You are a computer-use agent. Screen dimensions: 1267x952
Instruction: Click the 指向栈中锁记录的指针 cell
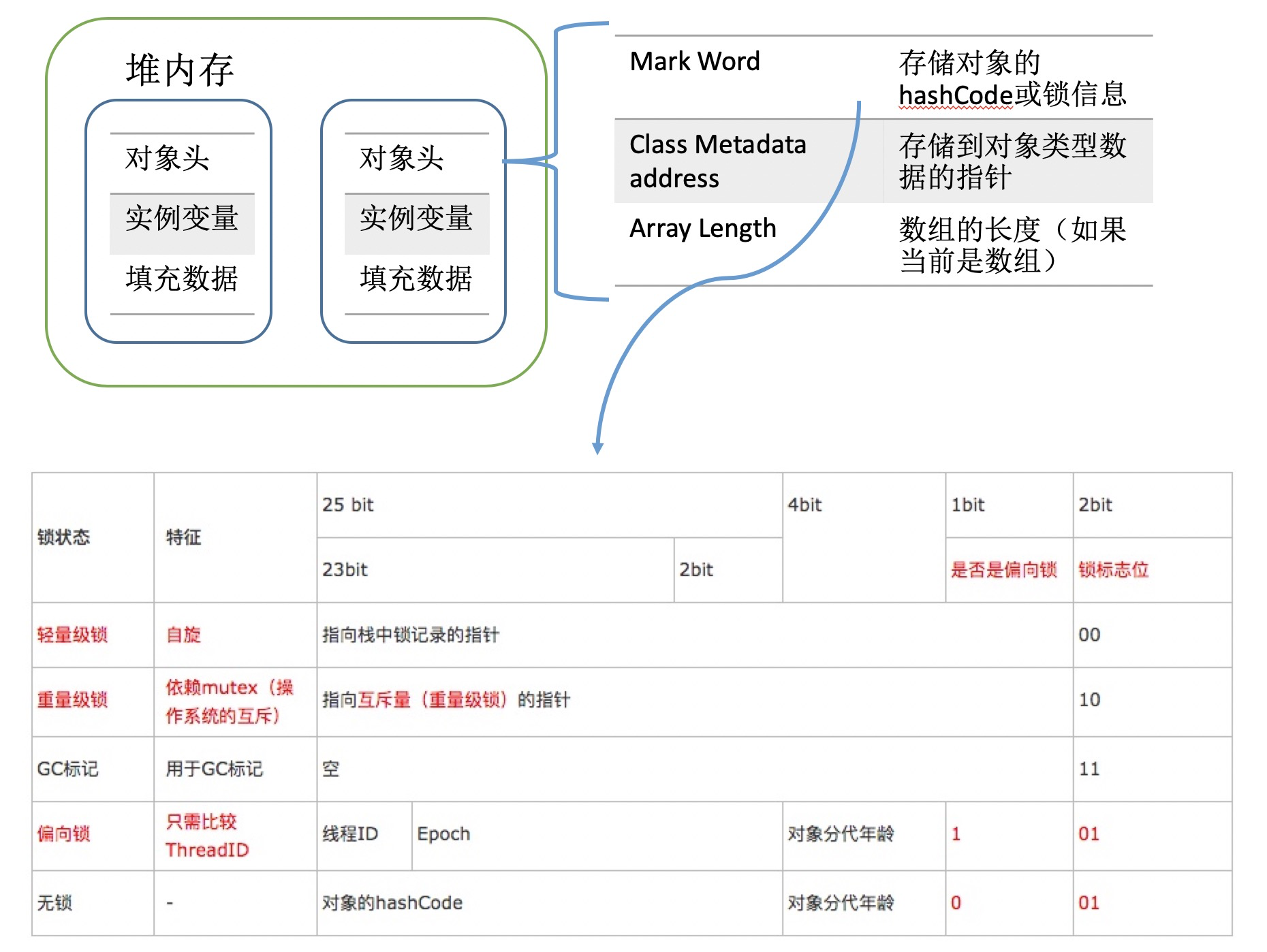[x=411, y=635]
